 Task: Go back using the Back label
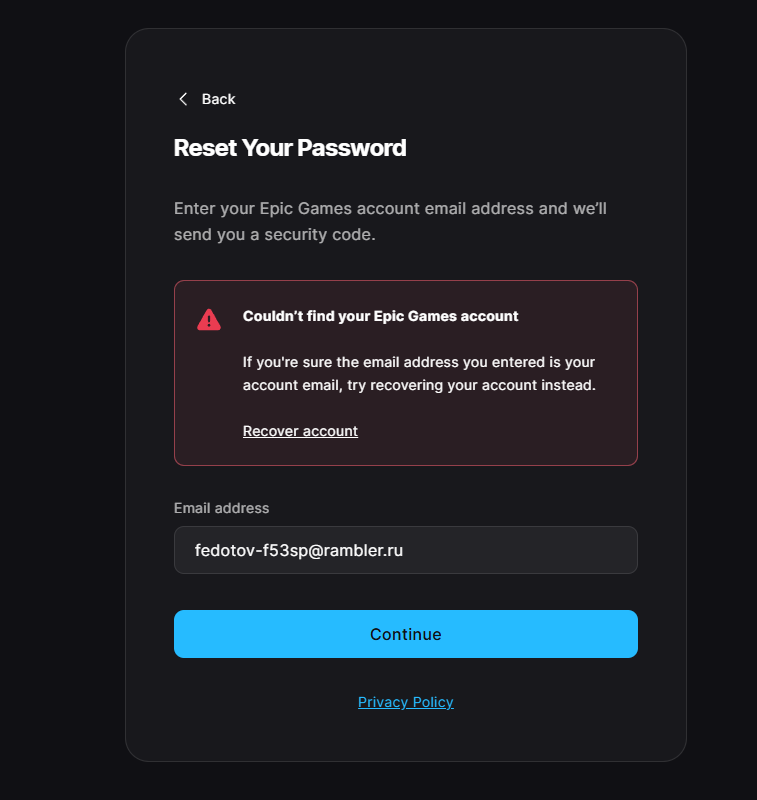pos(218,99)
